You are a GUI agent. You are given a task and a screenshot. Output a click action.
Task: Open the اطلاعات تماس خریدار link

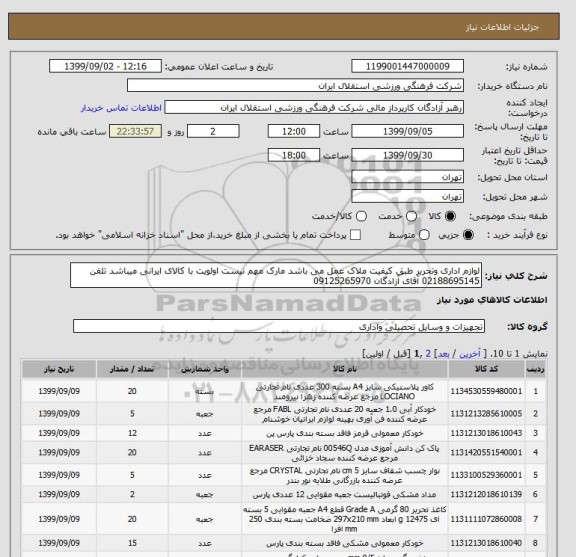(x=121, y=108)
